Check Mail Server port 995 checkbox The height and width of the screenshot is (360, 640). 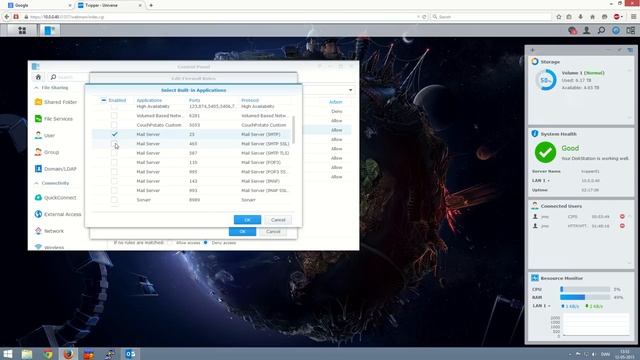(x=114, y=172)
